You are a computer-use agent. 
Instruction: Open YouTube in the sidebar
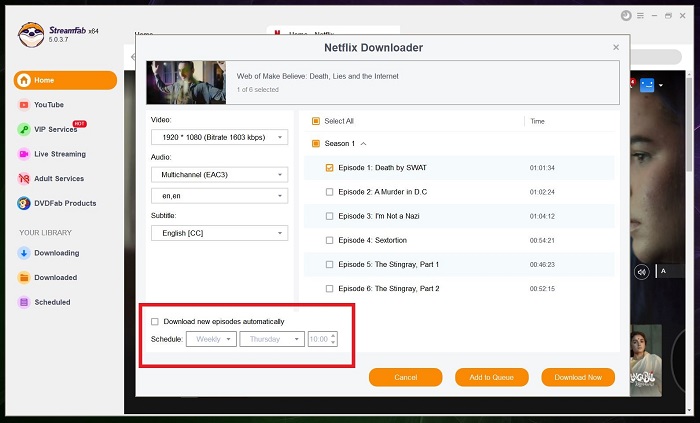(x=49, y=104)
